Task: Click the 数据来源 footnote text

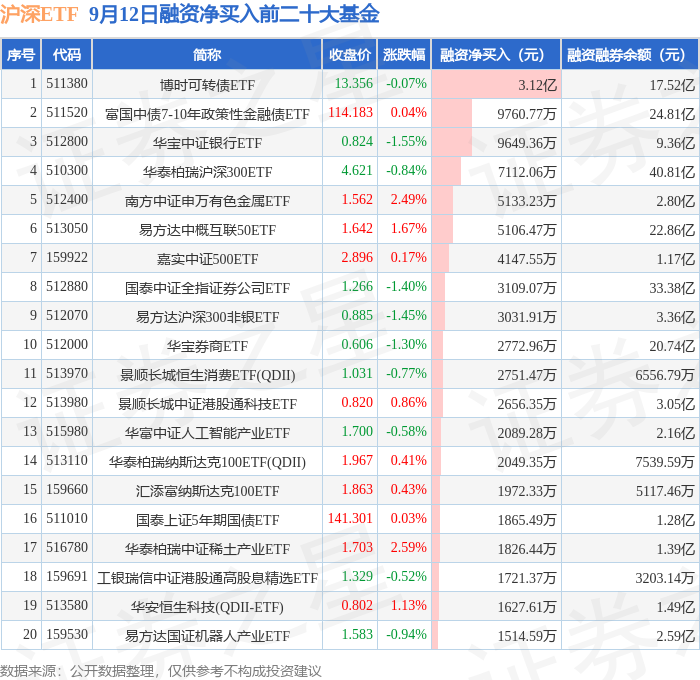Action: 161,671
